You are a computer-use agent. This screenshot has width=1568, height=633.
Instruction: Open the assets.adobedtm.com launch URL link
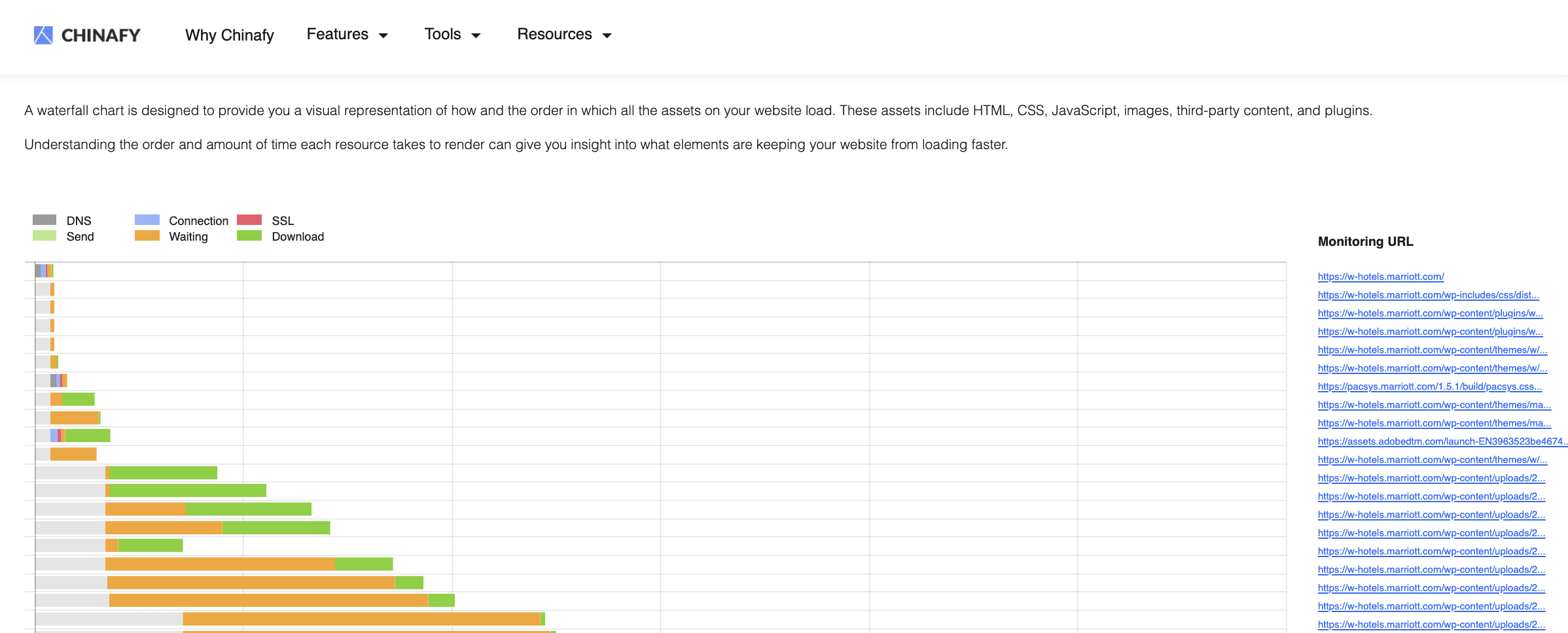[x=1443, y=441]
